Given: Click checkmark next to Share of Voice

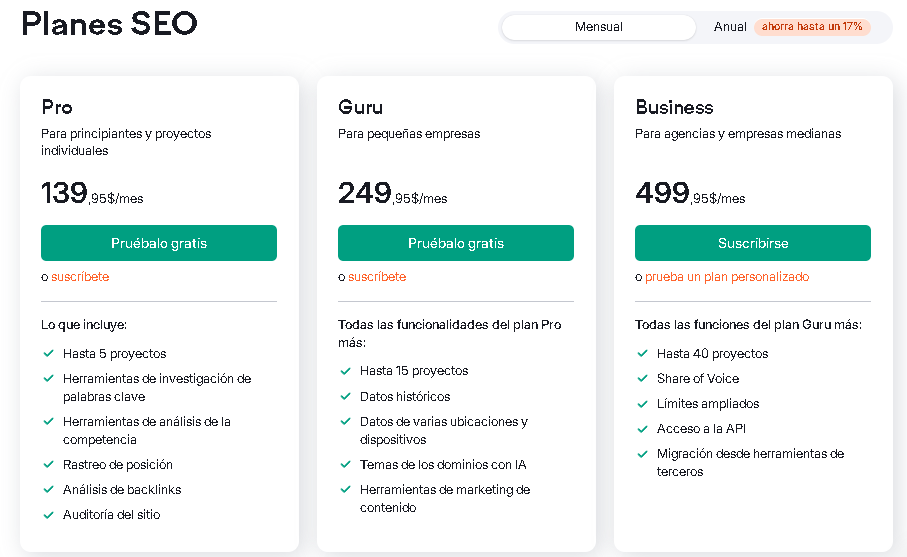Looking at the screenshot, I should [x=642, y=378].
